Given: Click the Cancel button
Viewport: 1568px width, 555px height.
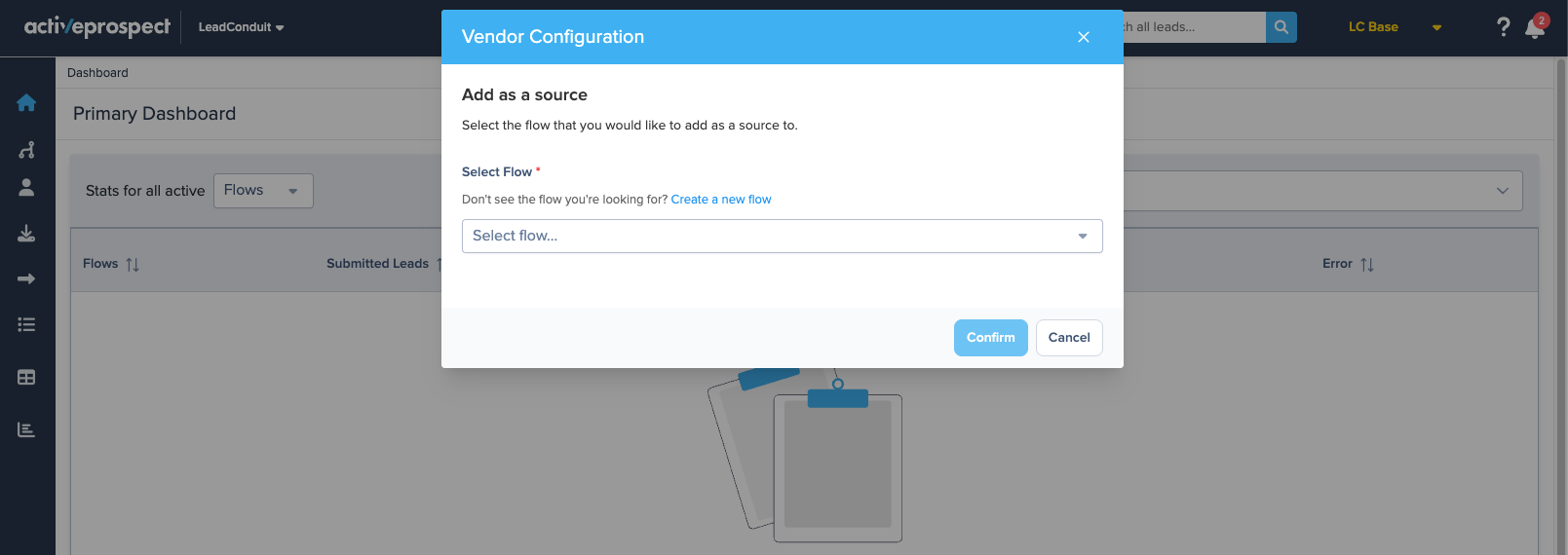Looking at the screenshot, I should pos(1069,338).
